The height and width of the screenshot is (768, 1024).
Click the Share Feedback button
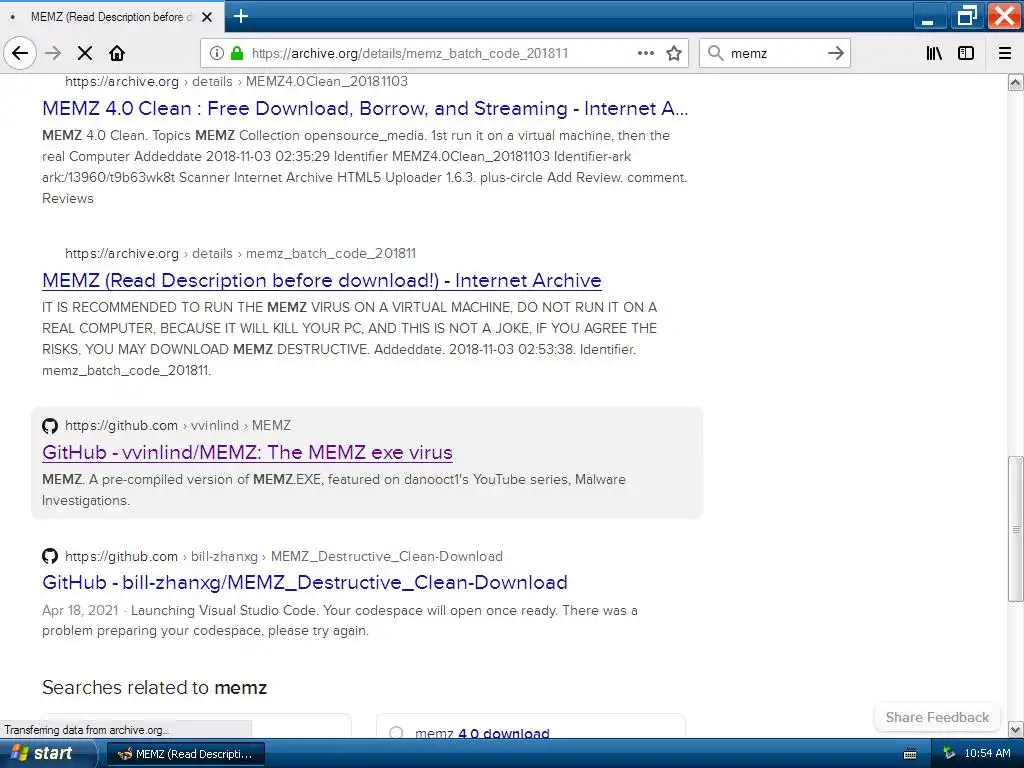click(937, 717)
